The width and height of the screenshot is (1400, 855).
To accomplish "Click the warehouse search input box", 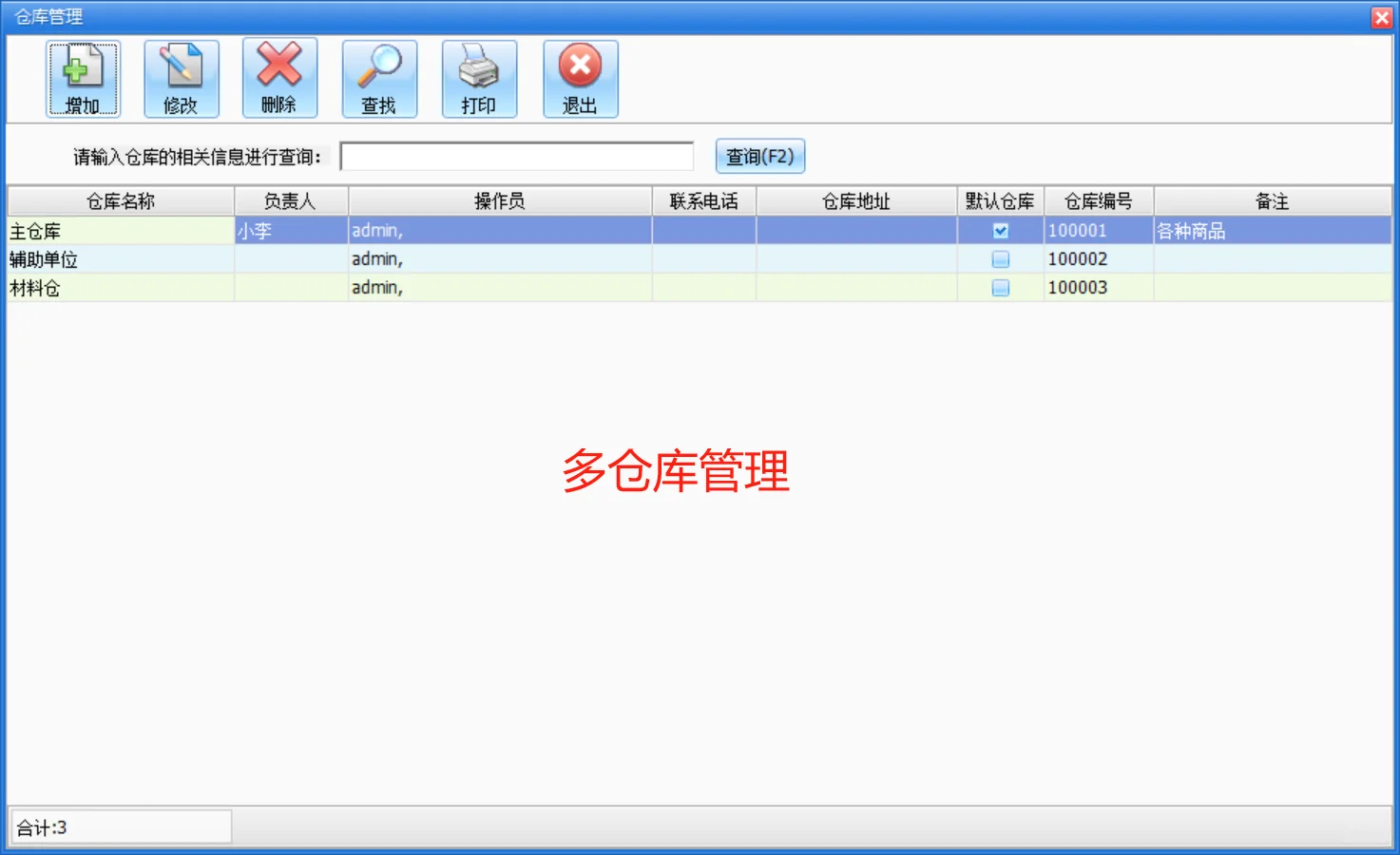I will pyautogui.click(x=517, y=155).
